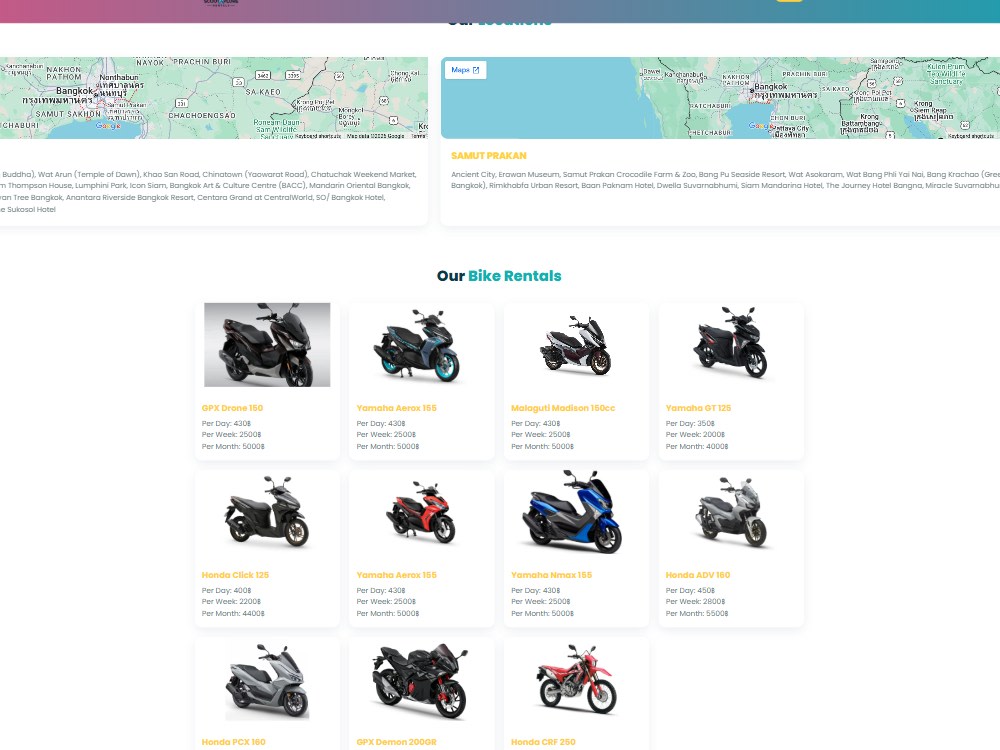This screenshot has width=1000, height=750.
Task: Select the Per Week price on Yamaha Nmax 155
Action: click(541, 602)
